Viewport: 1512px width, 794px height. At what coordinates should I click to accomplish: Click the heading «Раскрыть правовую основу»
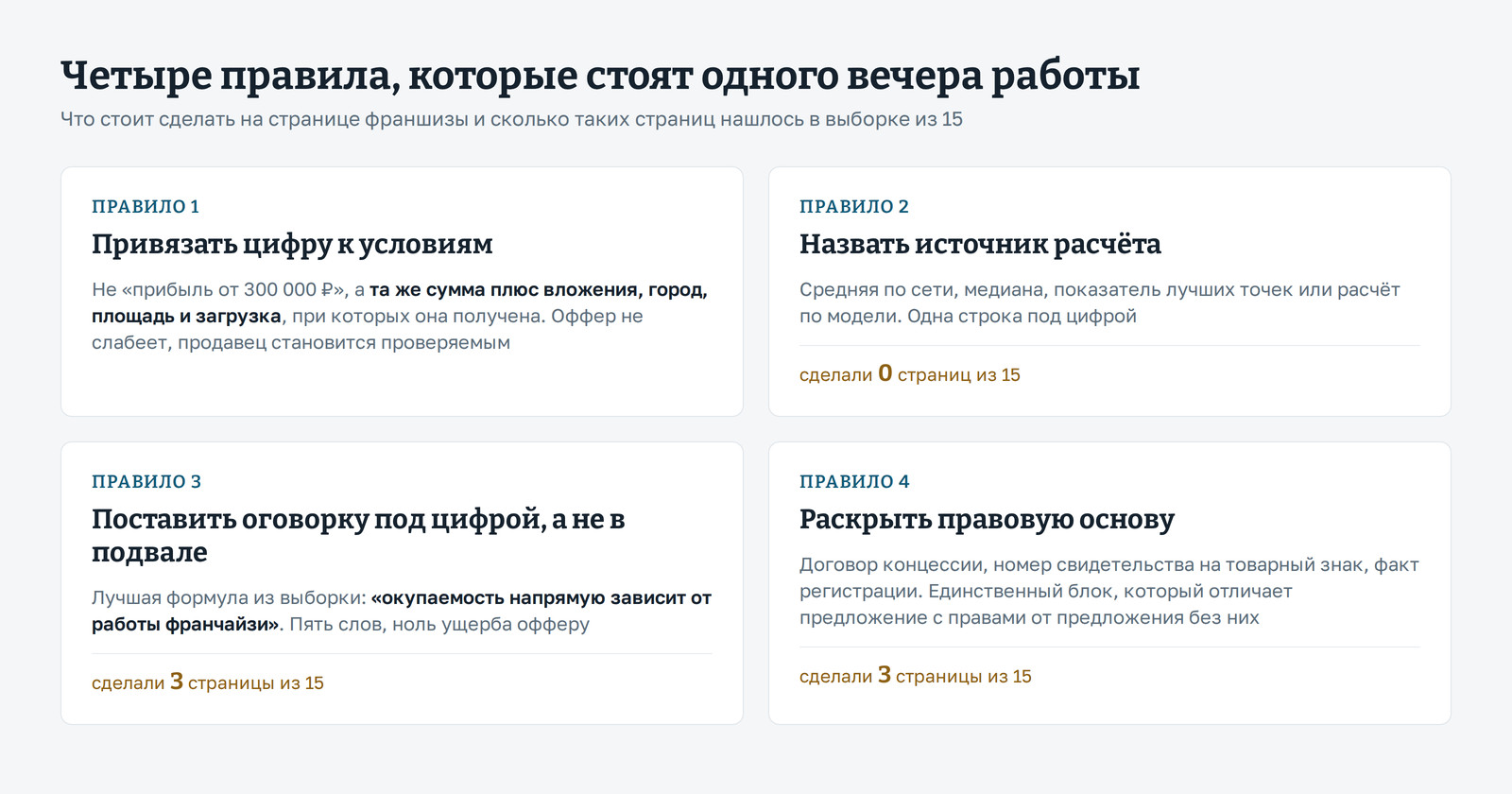tap(987, 520)
